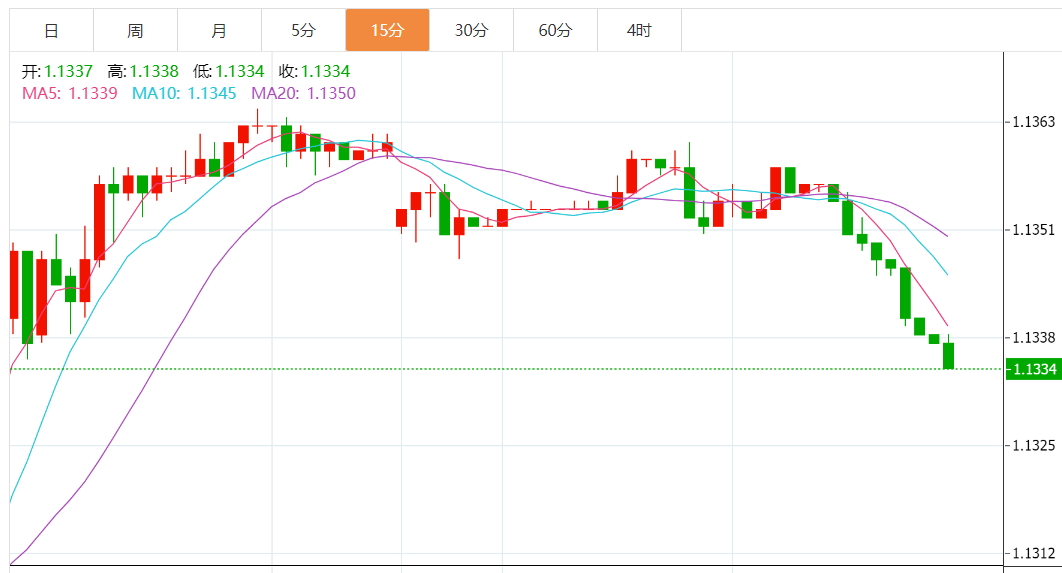Click the 高 high price value
The width and height of the screenshot is (1062, 573).
point(153,71)
